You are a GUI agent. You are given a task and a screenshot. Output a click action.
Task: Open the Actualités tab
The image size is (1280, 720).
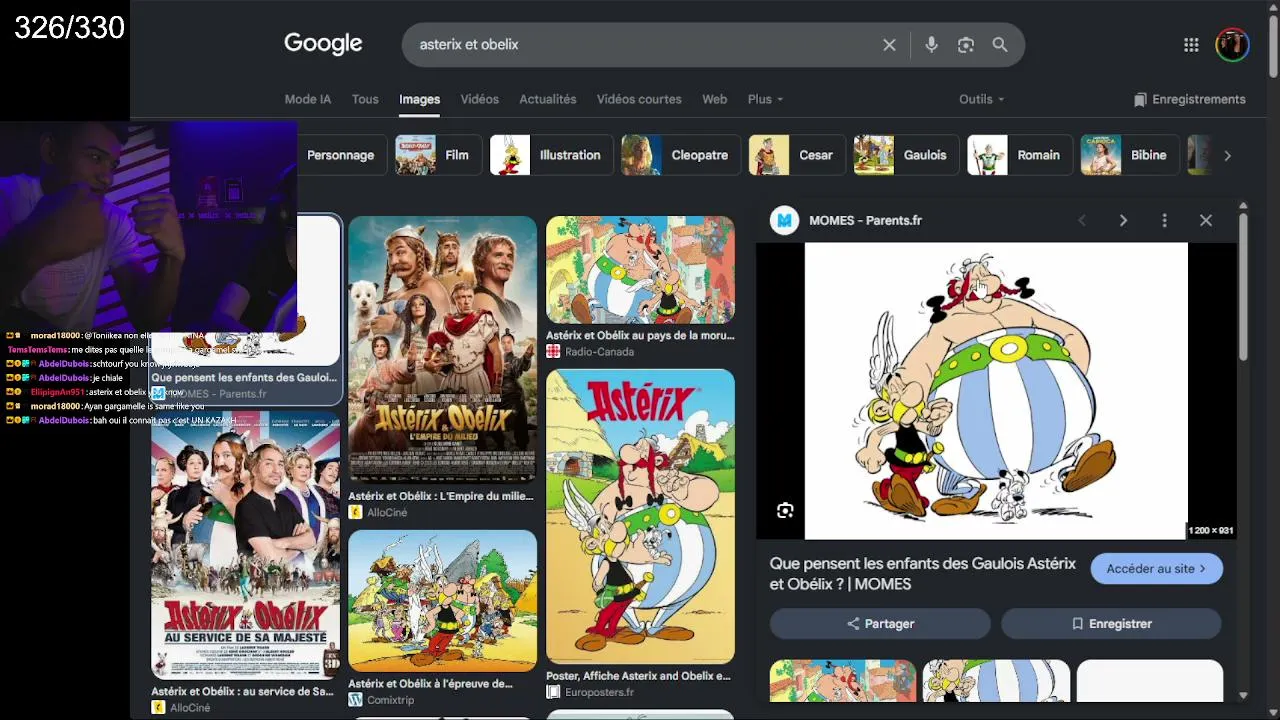(548, 99)
